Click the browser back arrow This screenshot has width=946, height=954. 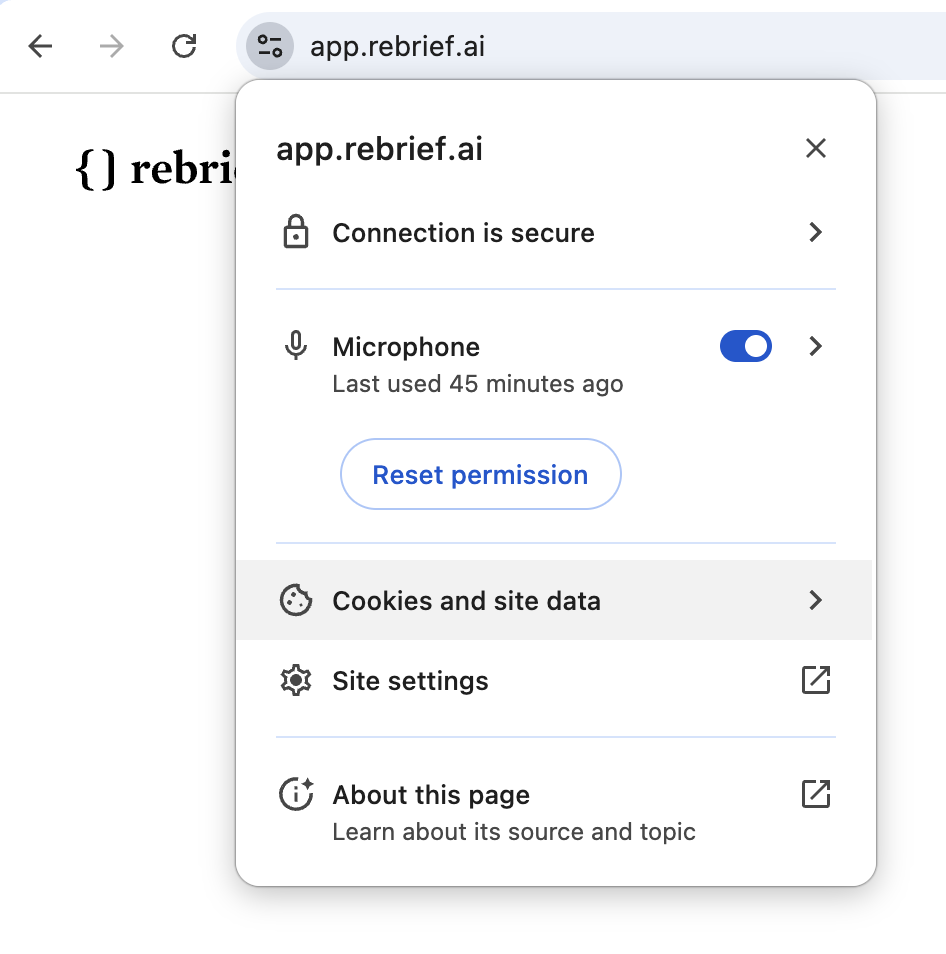(40, 46)
